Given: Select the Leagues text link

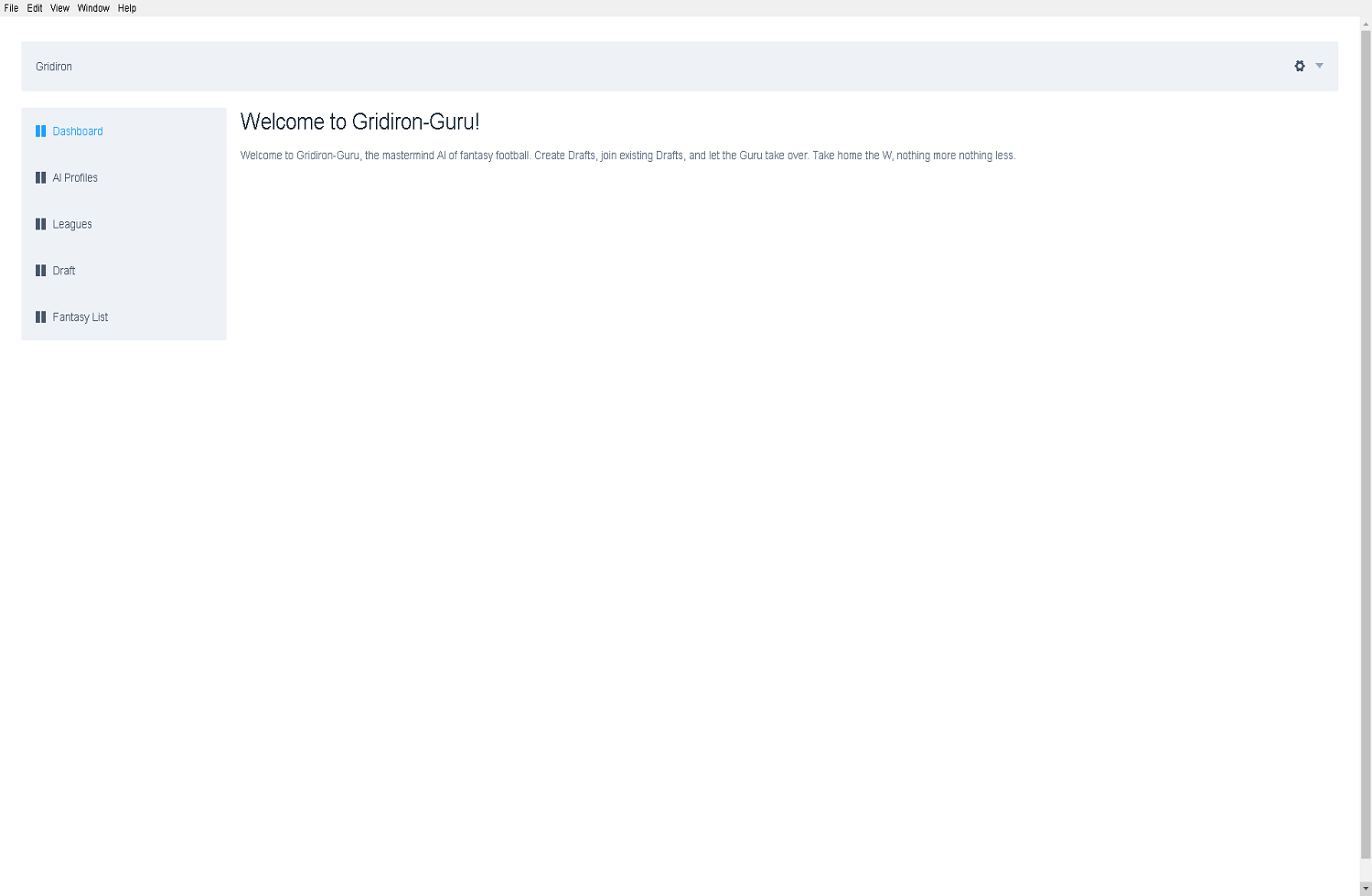Looking at the screenshot, I should [72, 225].
